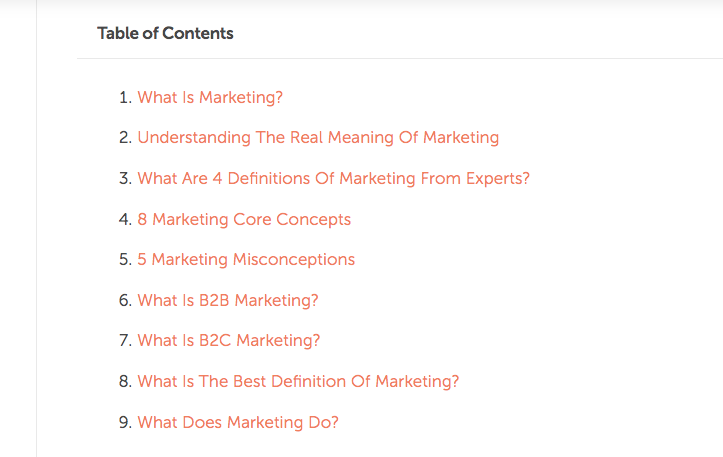Open the 5 Marketing Misconceptions section link
723x457 pixels.
[x=246, y=260]
